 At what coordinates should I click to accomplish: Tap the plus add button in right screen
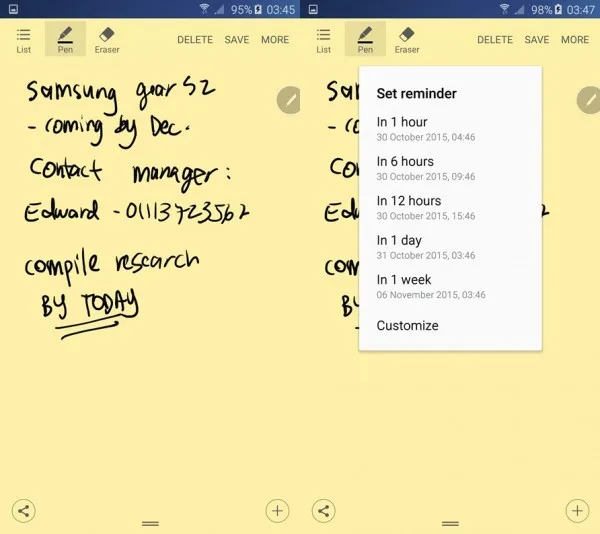pyautogui.click(x=577, y=511)
